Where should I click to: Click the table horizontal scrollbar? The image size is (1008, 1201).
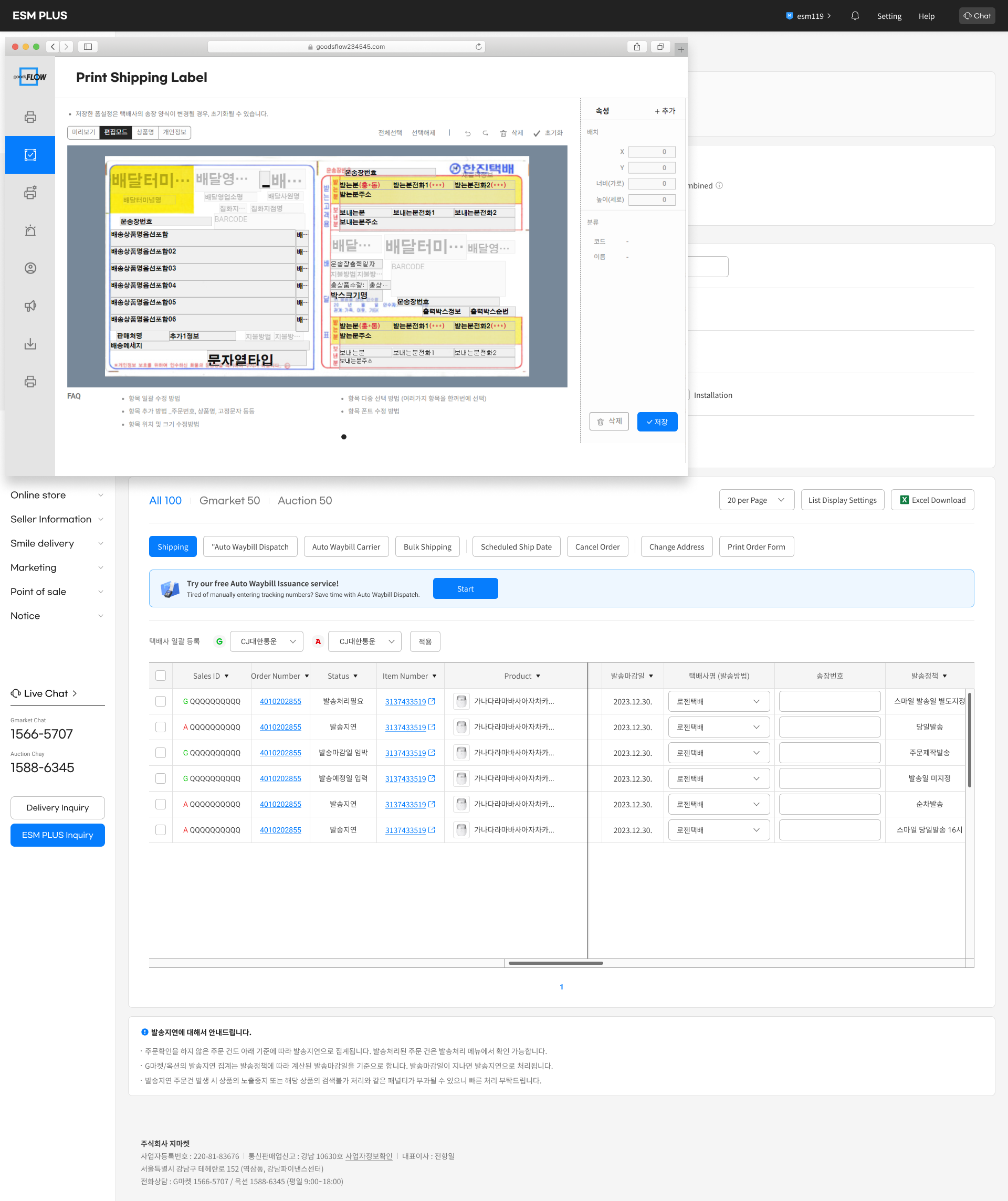pos(555,963)
